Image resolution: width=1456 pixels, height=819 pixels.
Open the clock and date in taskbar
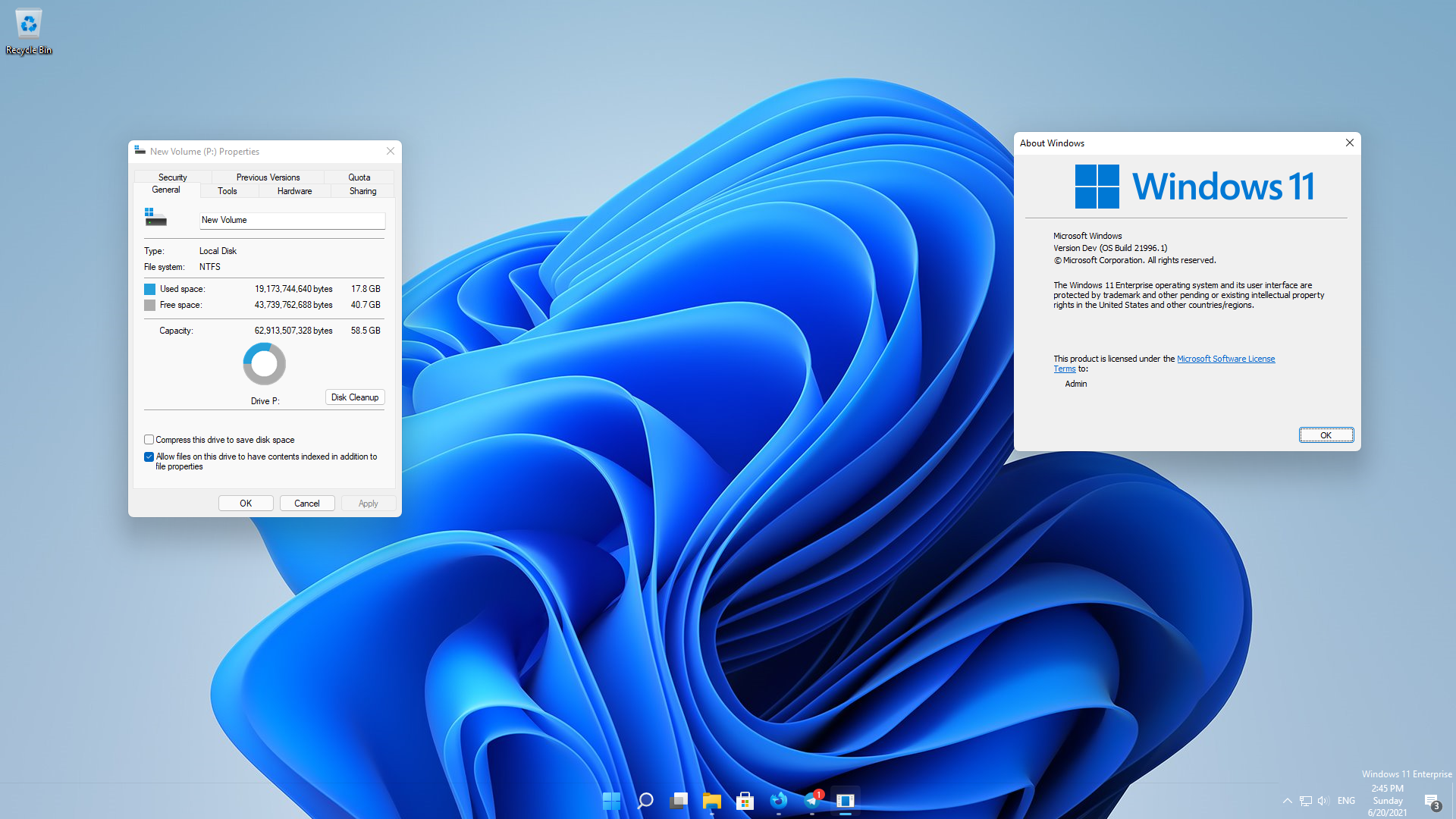pyautogui.click(x=1388, y=801)
